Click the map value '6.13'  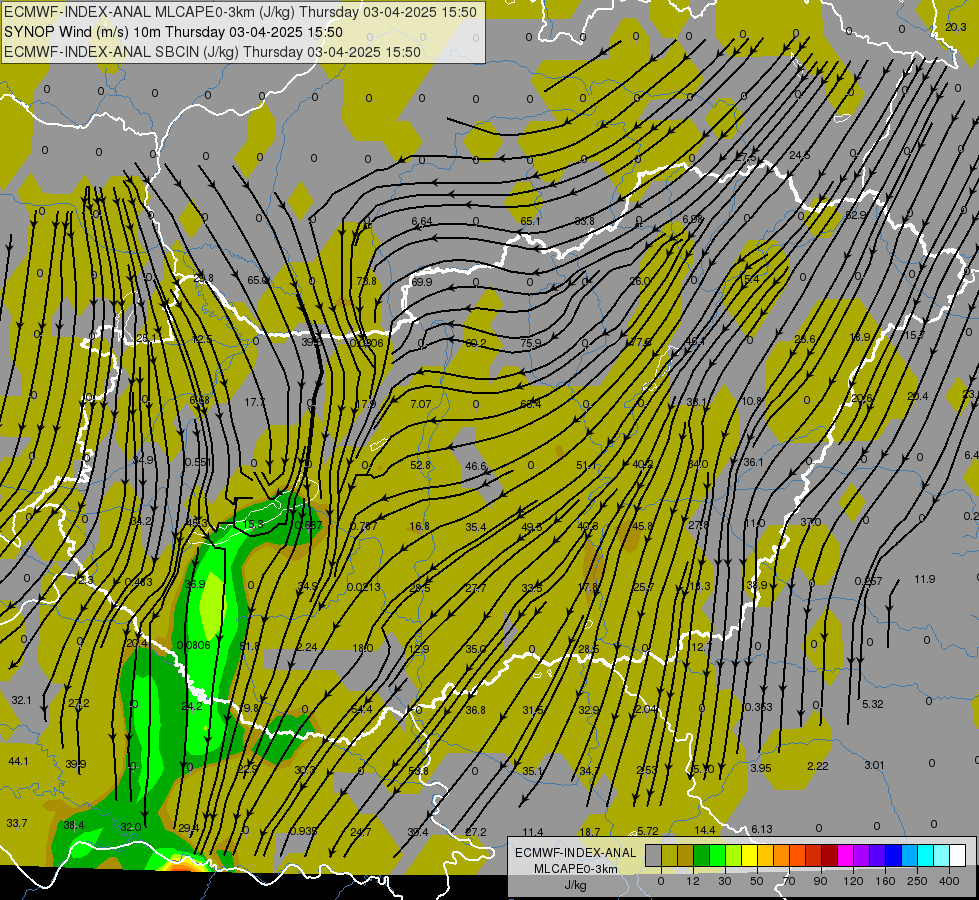click(x=762, y=829)
